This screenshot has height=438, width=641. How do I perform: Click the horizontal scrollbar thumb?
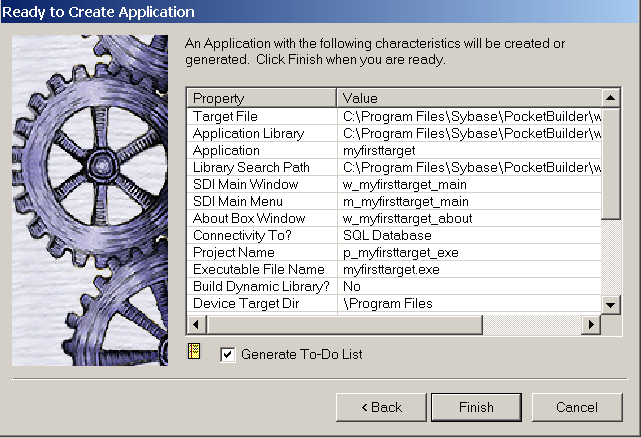coord(345,325)
